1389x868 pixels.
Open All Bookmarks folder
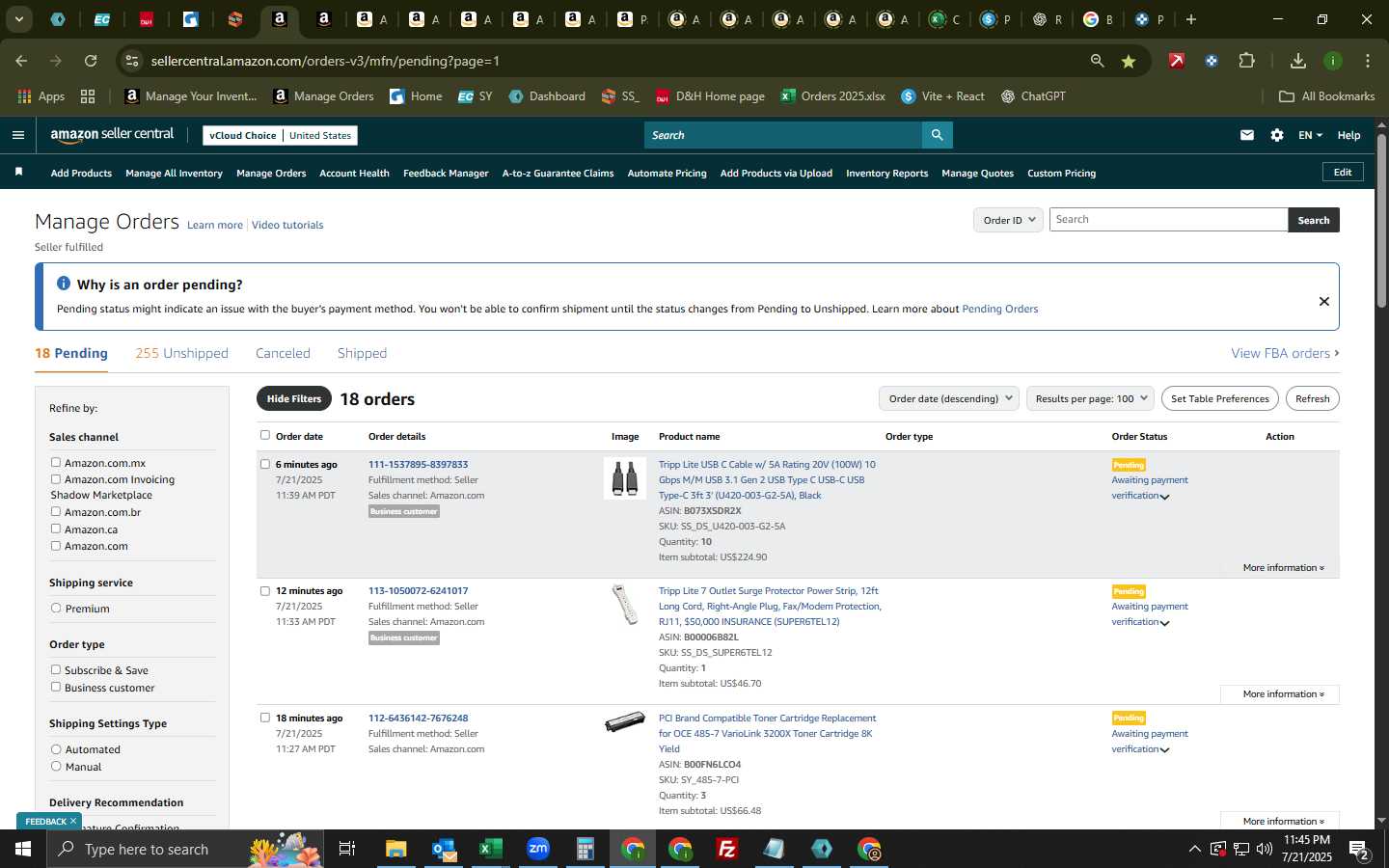(x=1326, y=96)
